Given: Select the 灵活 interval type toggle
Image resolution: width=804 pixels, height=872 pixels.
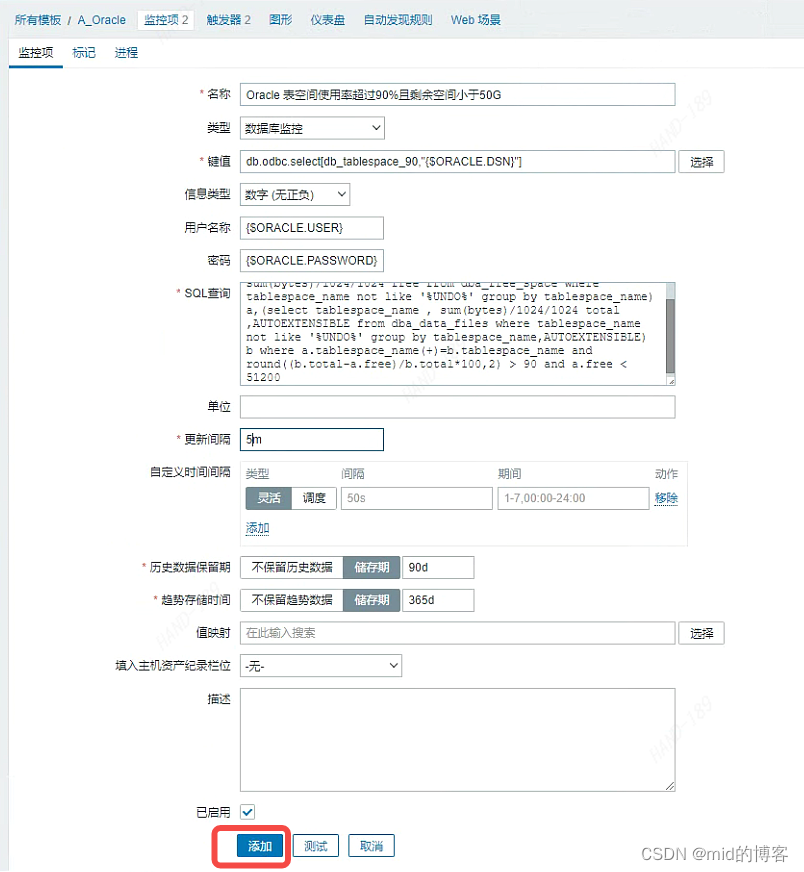Looking at the screenshot, I should (269, 498).
